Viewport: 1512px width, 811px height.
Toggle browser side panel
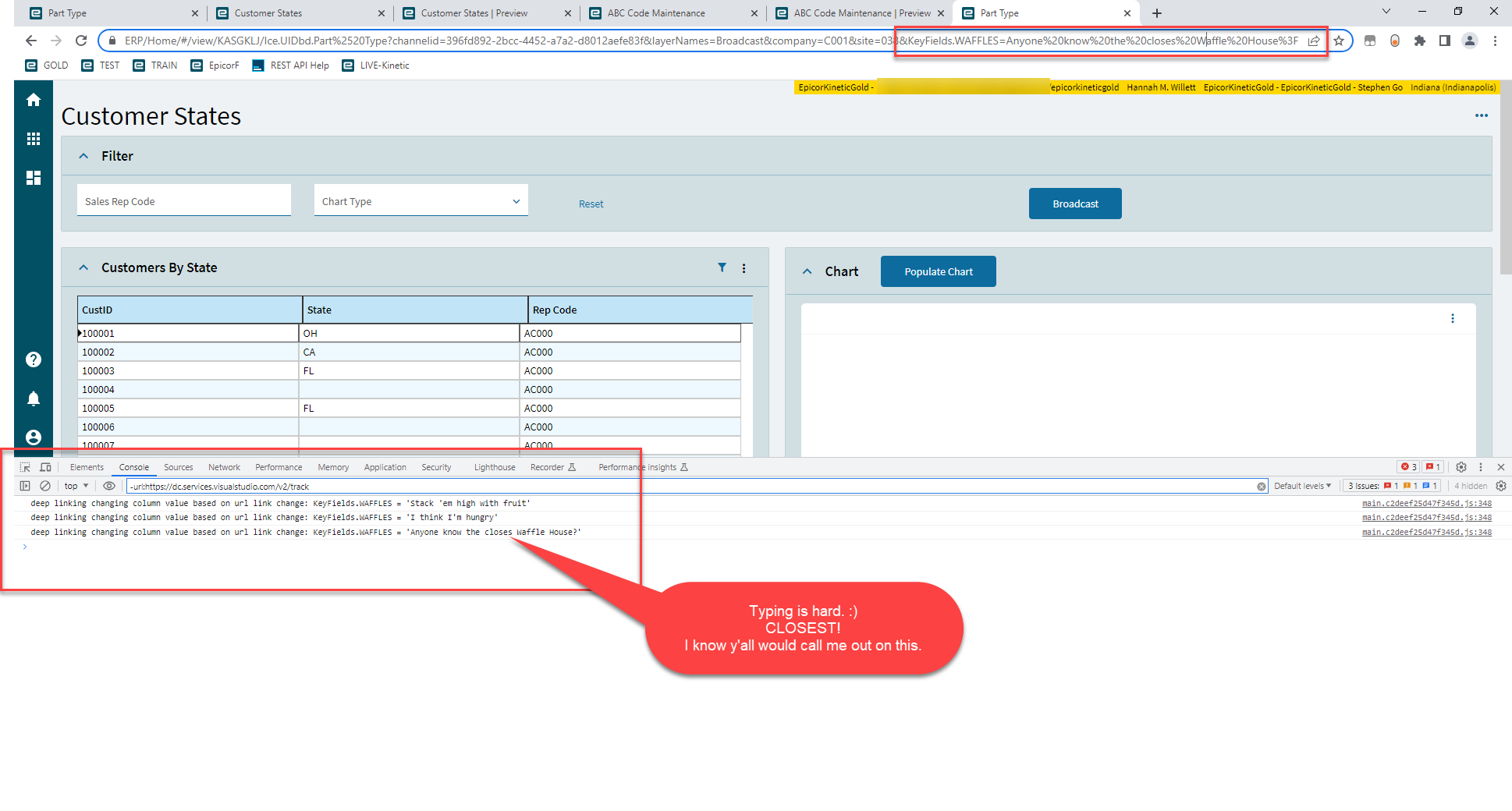pyautogui.click(x=1445, y=41)
